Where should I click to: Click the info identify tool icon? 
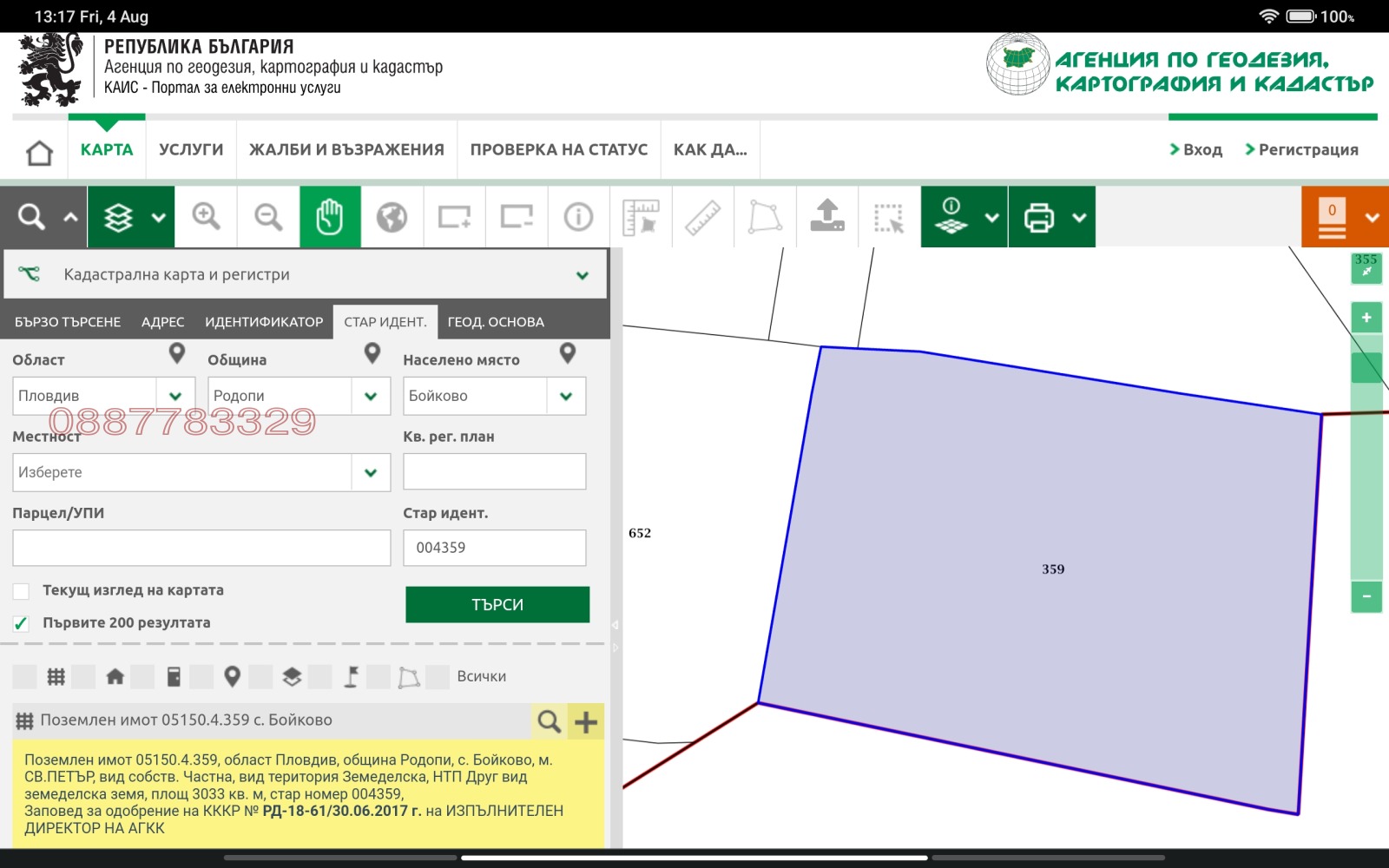(x=578, y=216)
